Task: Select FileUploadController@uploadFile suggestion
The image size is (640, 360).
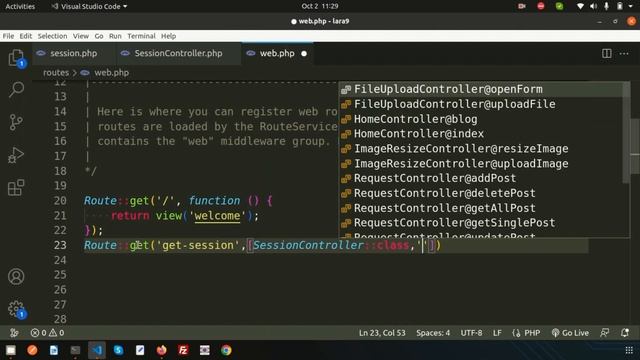Action: tap(481, 104)
